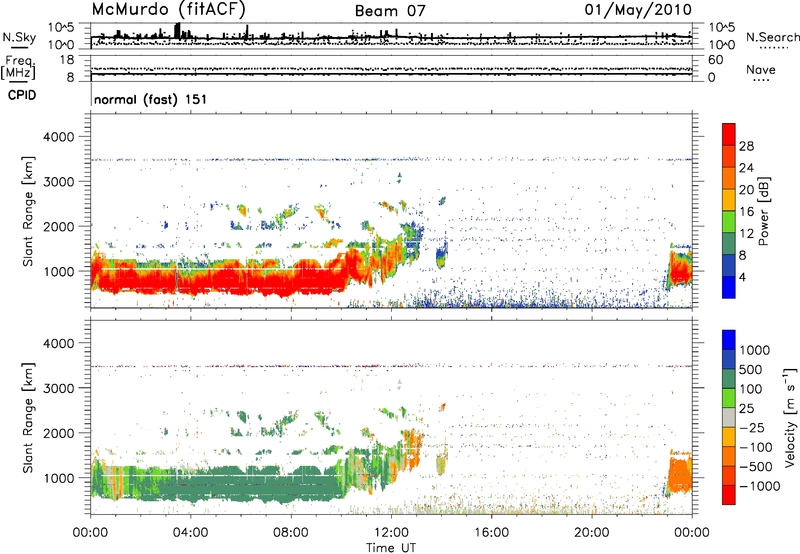Click the '-1000' label on Velocity colorbar
This screenshot has width=800, height=554.
point(759,486)
